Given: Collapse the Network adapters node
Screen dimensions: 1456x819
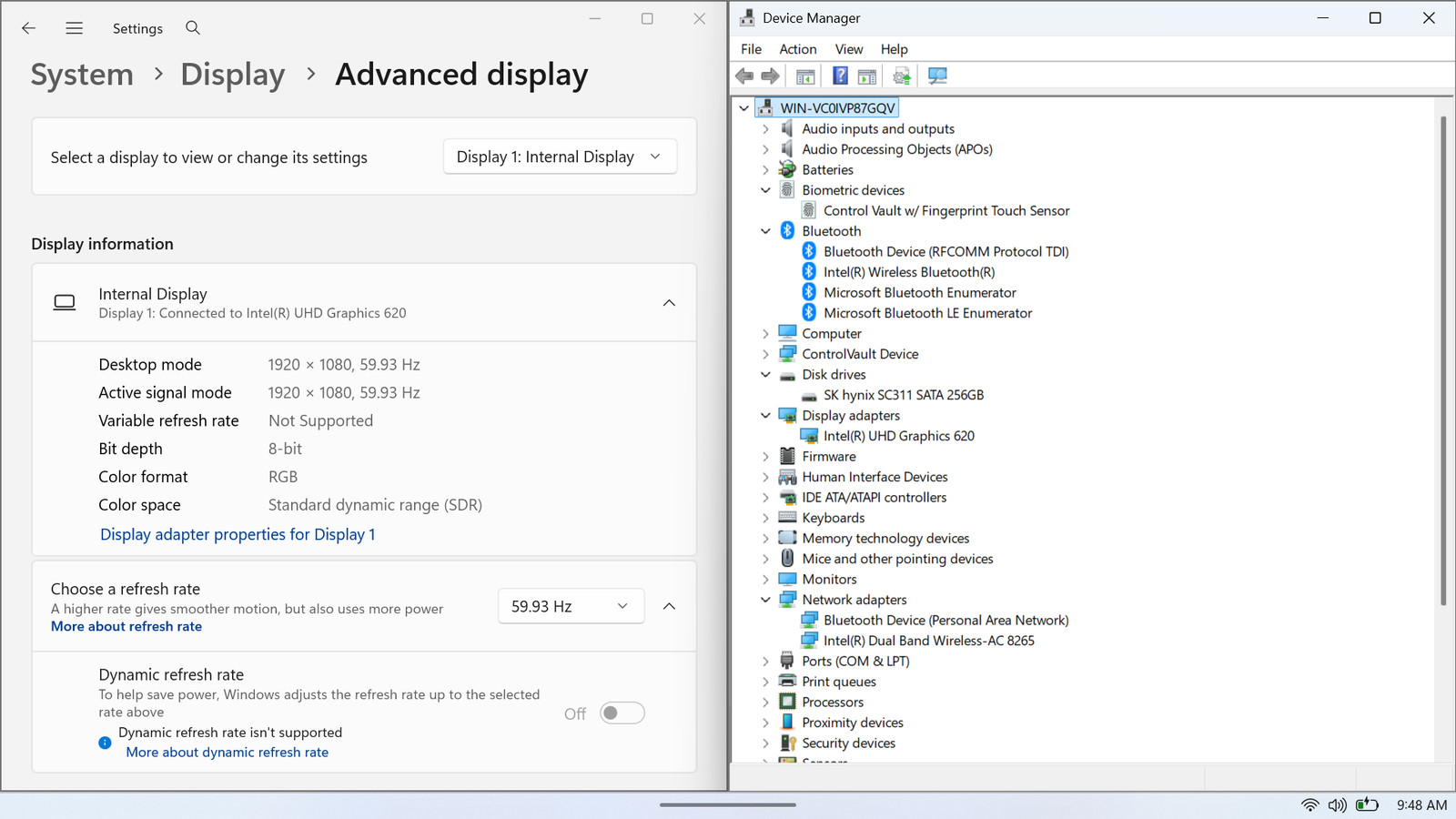Looking at the screenshot, I should 765,600.
